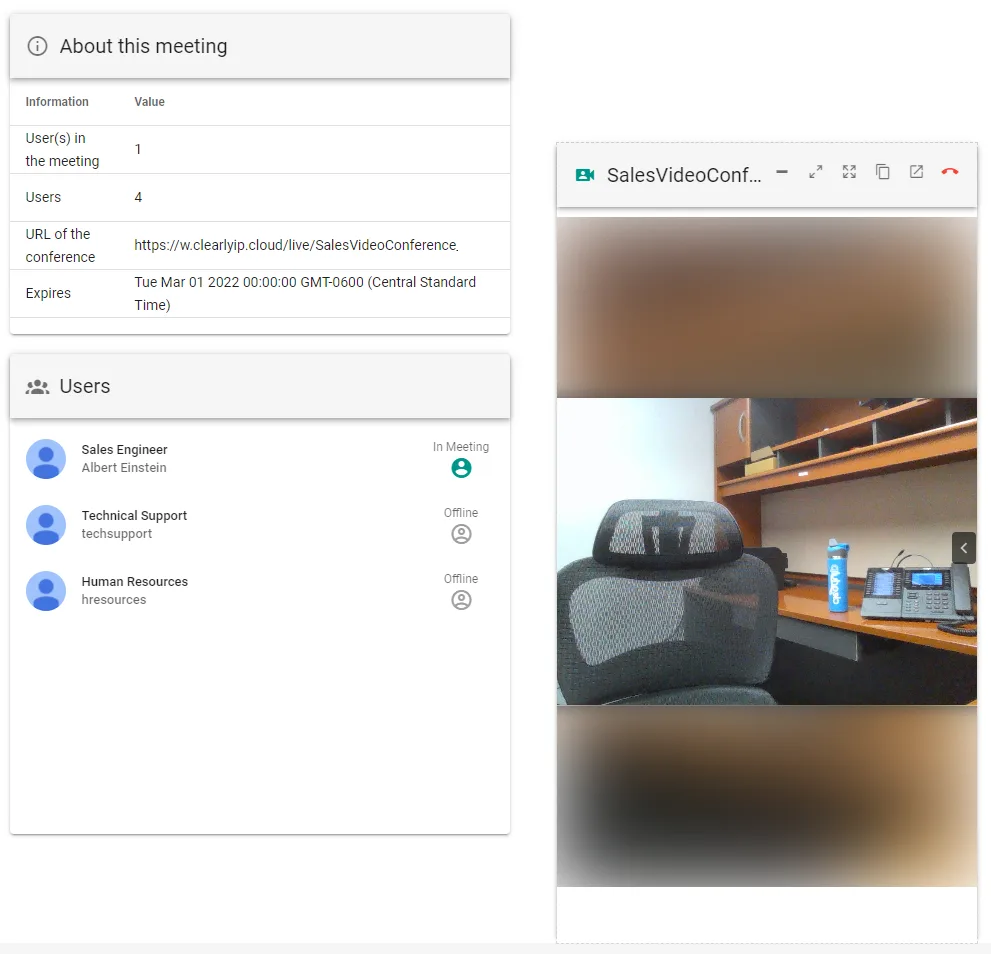Enter fullscreen mode for the video conference
Screen dimensions: 991x954
point(849,172)
